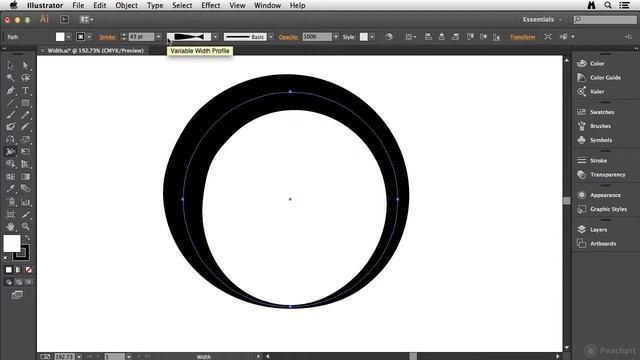Viewport: 640px width, 360px height.
Task: Switch to the Width.ai document tab
Action: (x=96, y=51)
